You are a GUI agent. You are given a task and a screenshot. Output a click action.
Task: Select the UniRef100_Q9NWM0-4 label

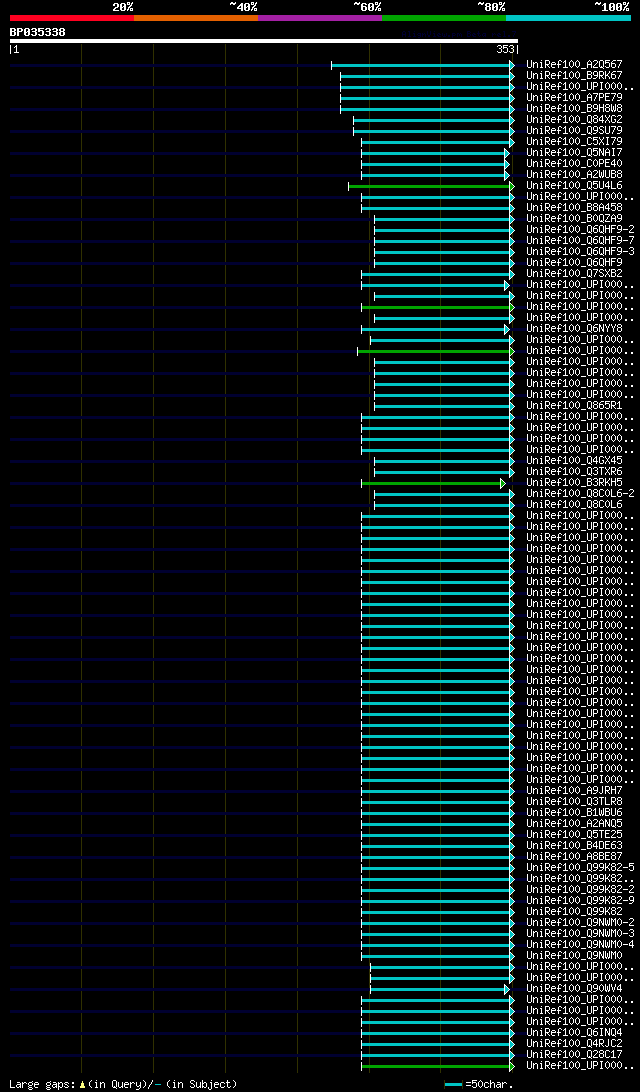point(580,945)
